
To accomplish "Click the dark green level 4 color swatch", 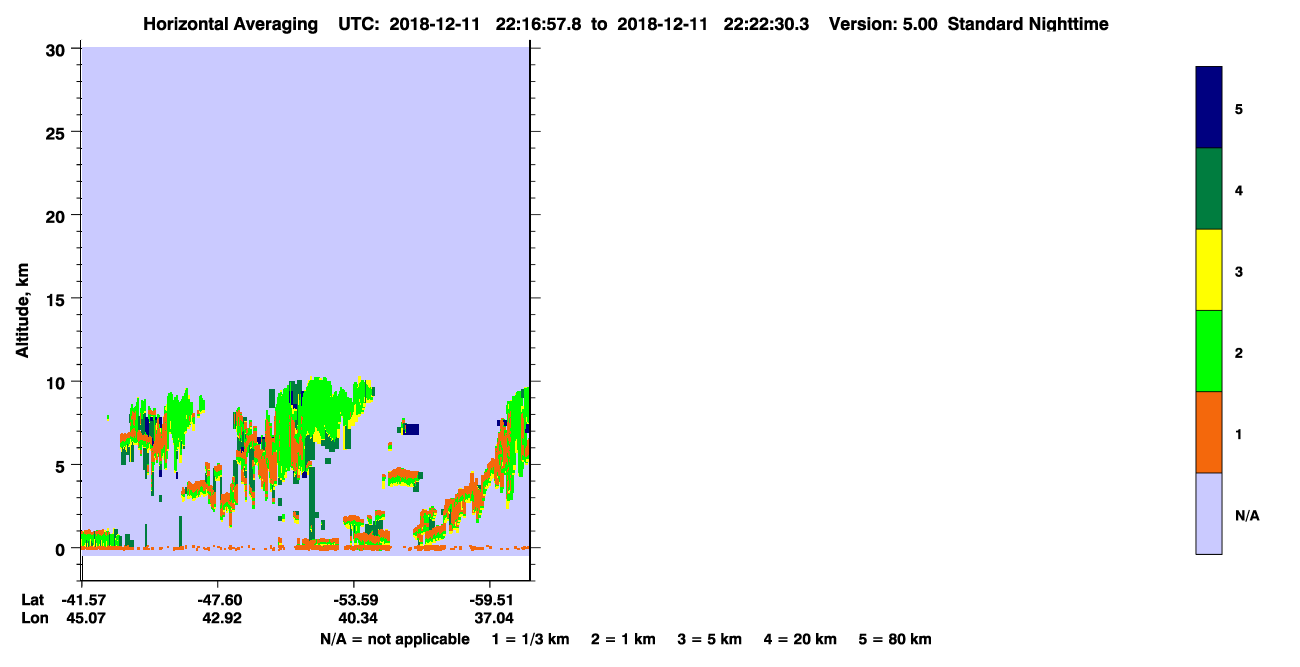I will pos(1209,189).
